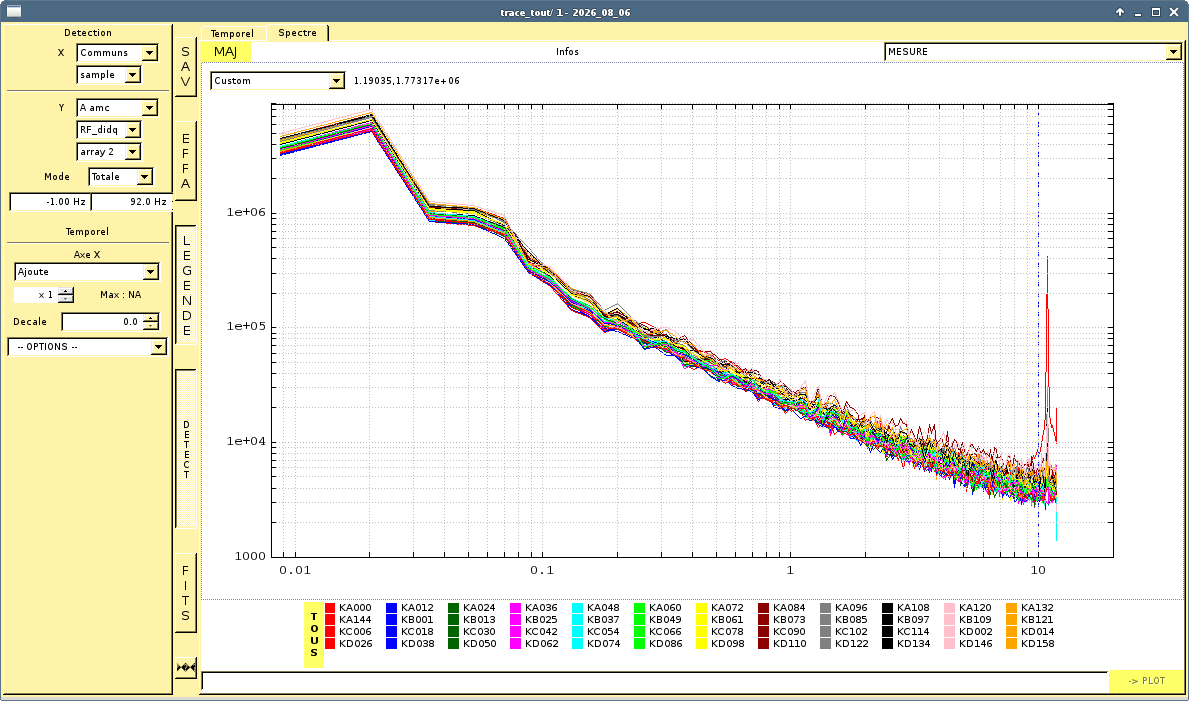Click the yellow TOUS select-all button
The height and width of the screenshot is (701, 1189).
314,635
